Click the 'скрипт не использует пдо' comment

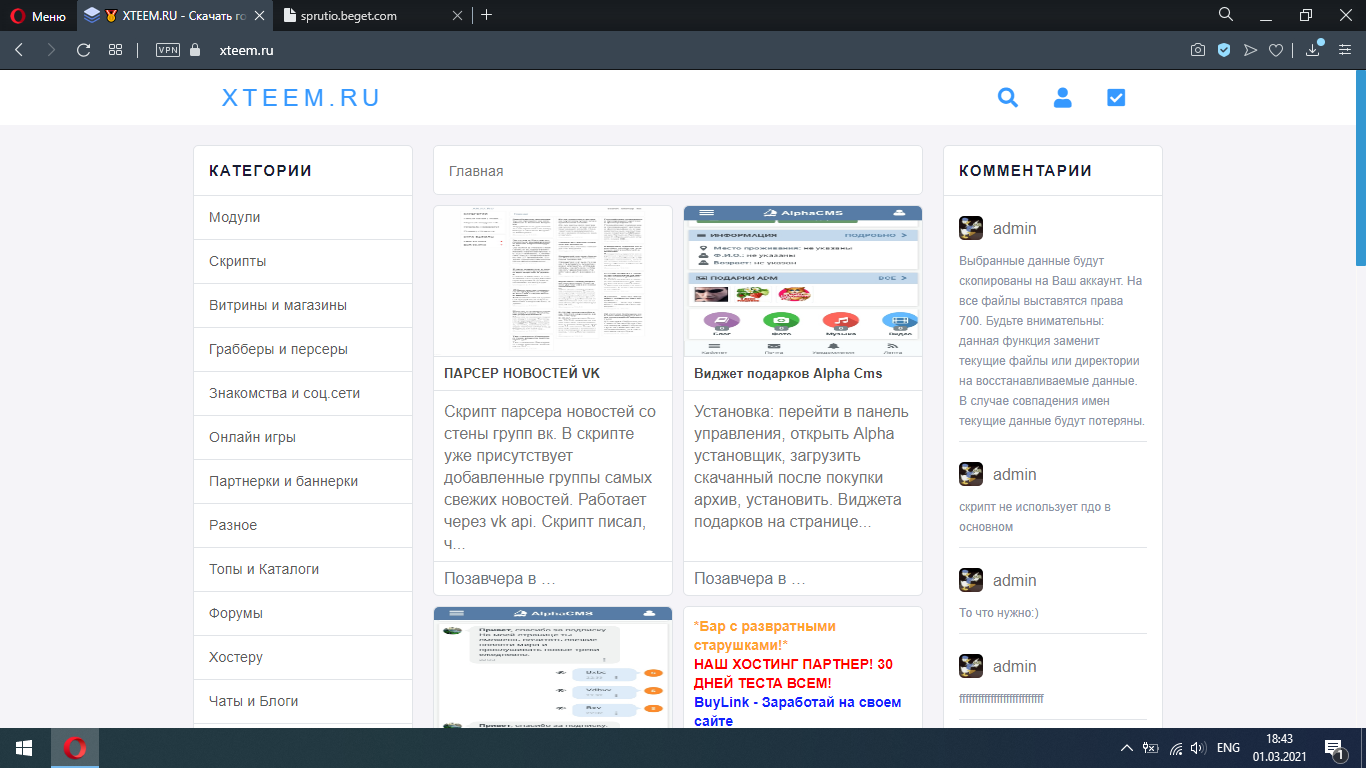[x=1035, y=517]
